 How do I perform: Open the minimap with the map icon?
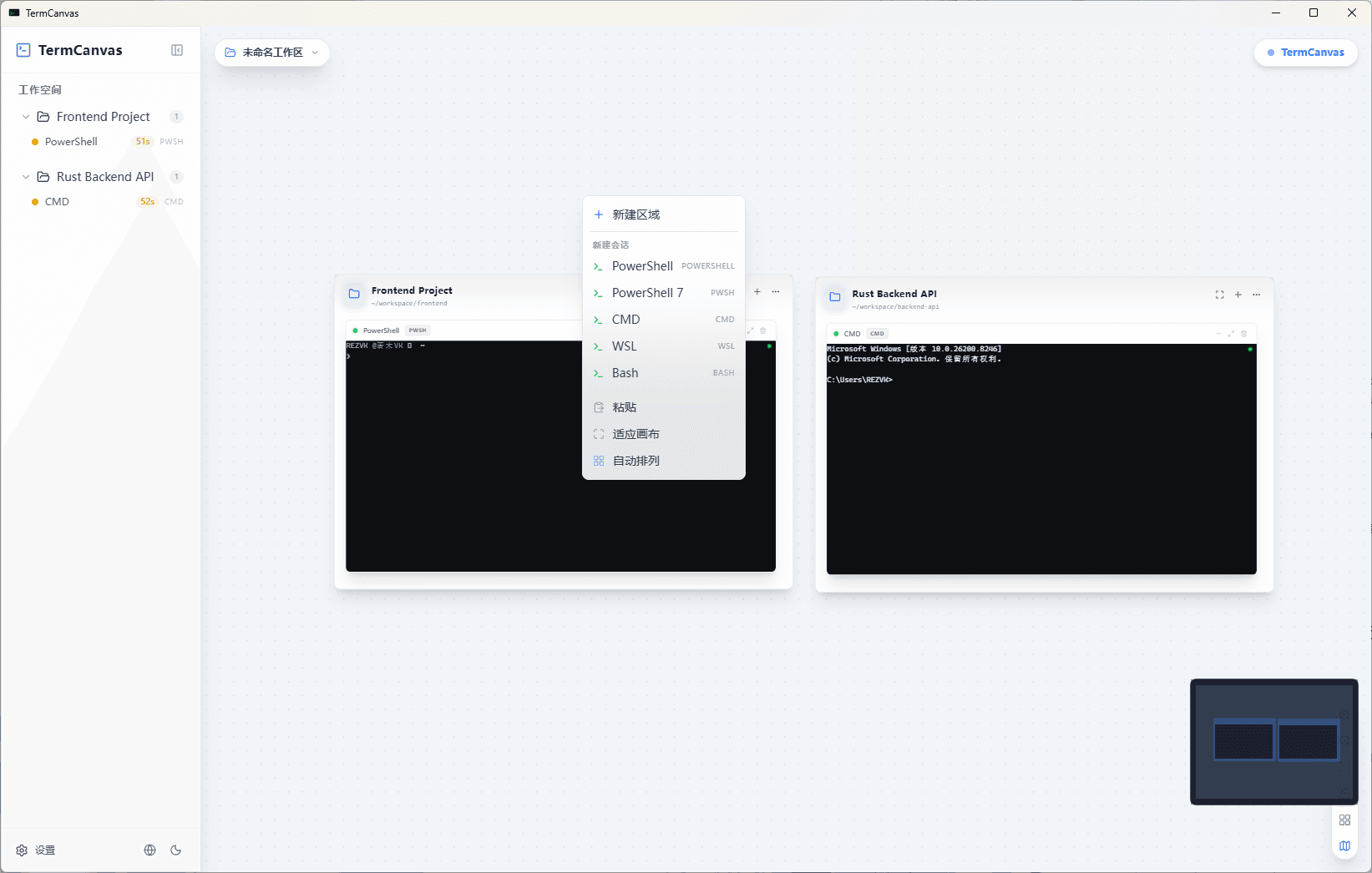click(1344, 845)
